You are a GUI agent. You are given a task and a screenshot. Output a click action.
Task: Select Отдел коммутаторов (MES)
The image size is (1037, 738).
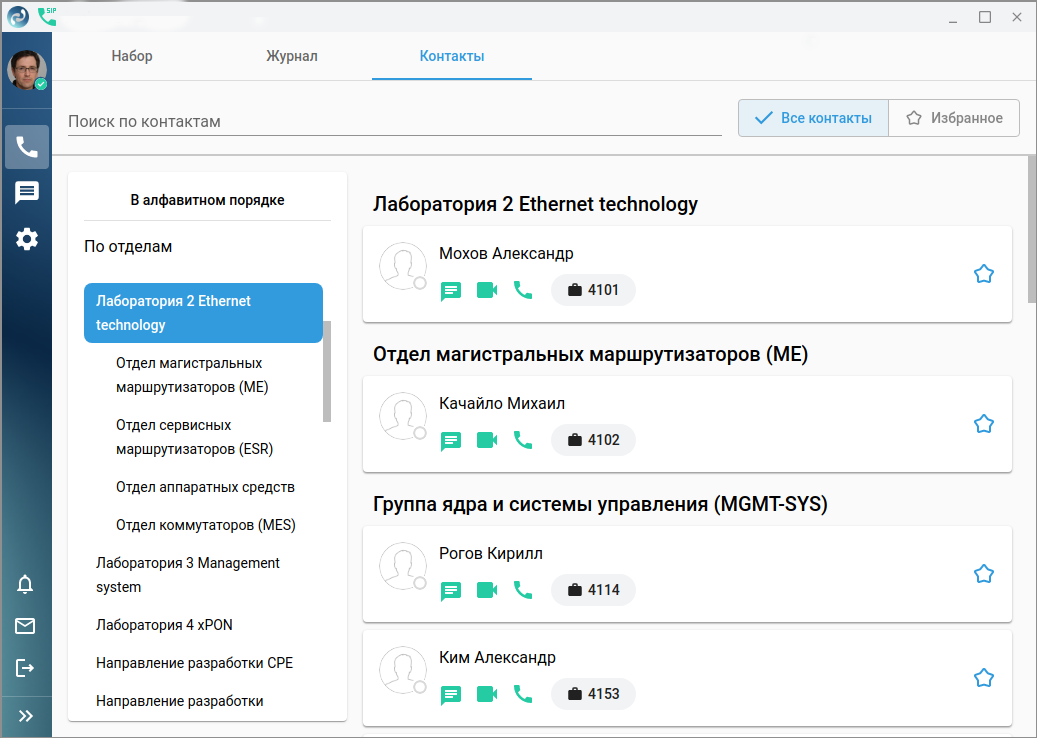[206, 525]
